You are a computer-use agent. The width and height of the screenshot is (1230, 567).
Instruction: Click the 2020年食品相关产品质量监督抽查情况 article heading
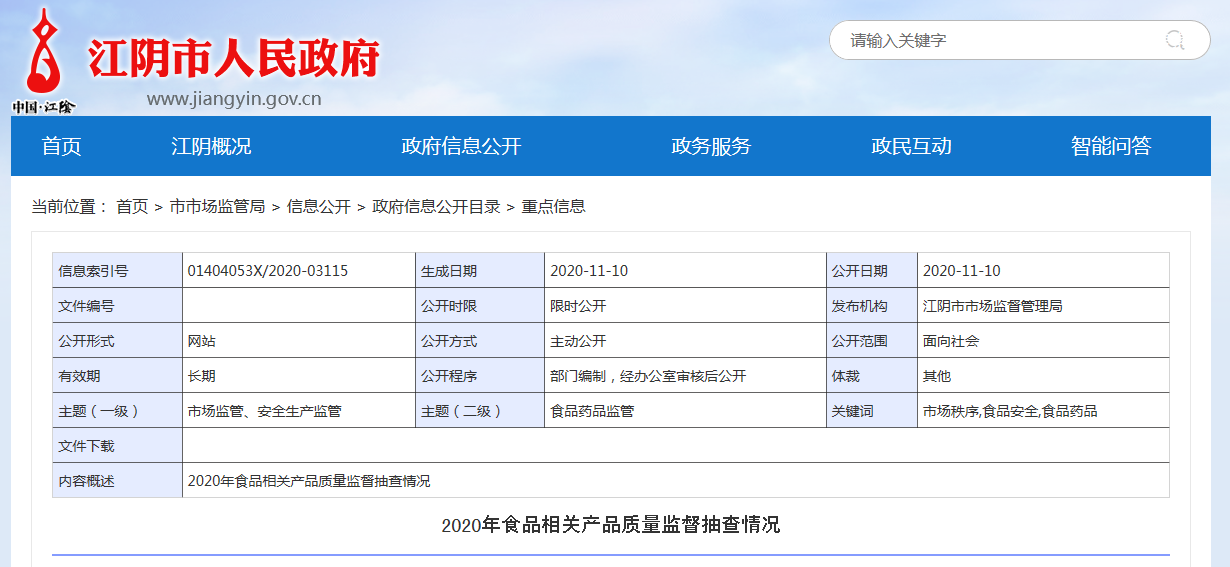click(x=610, y=525)
